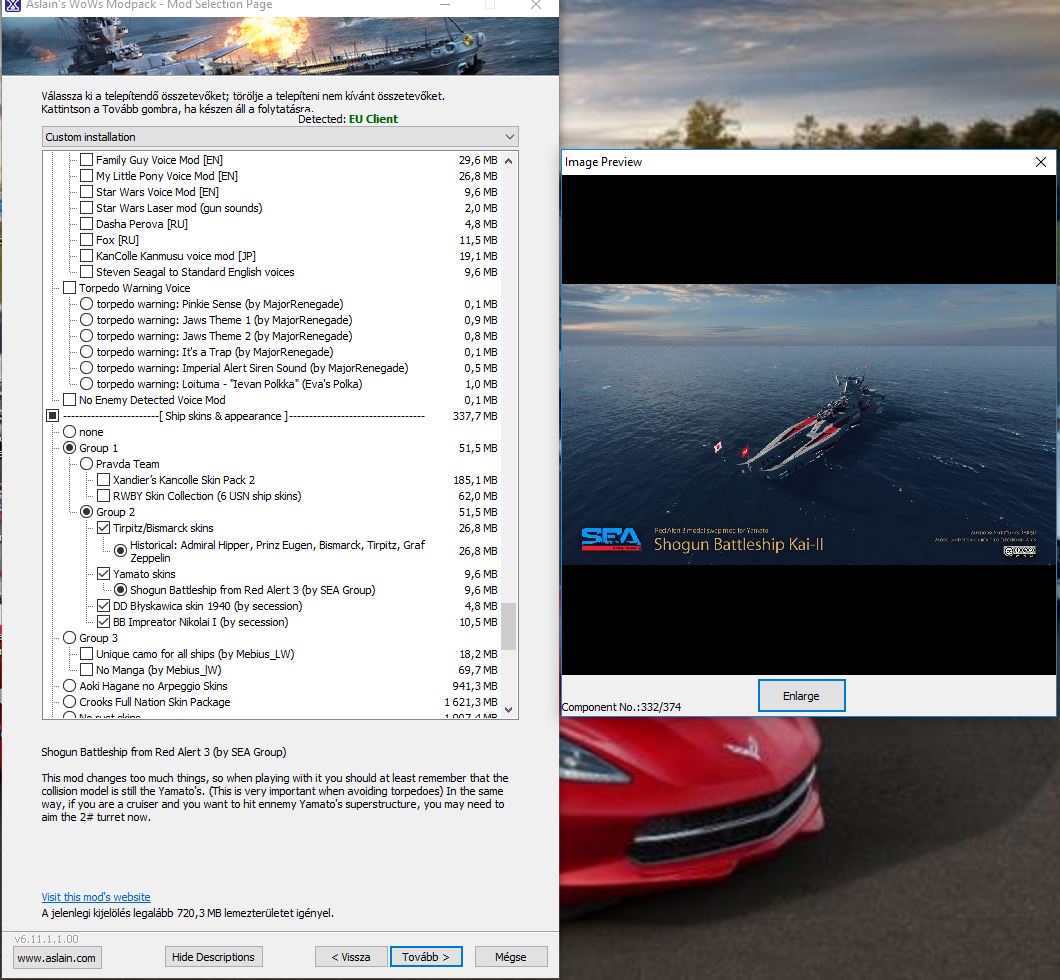Click the 'Component No.:332/374' label
This screenshot has height=980, width=1060.
coord(621,707)
